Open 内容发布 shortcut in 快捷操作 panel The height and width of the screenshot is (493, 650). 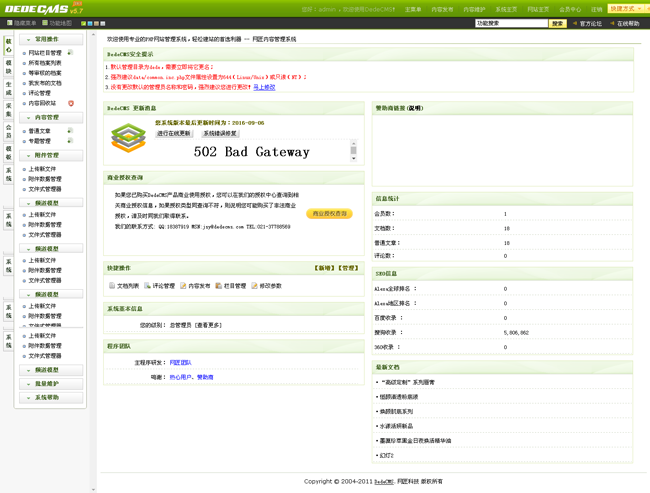pyautogui.click(x=195, y=286)
